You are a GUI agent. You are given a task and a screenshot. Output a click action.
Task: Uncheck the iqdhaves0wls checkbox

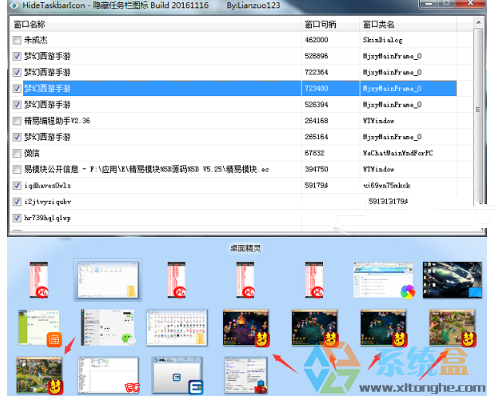point(17,186)
